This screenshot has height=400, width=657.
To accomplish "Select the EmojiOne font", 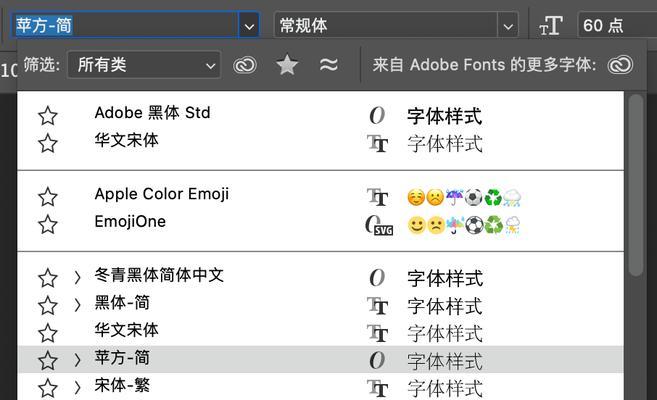I will point(130,222).
